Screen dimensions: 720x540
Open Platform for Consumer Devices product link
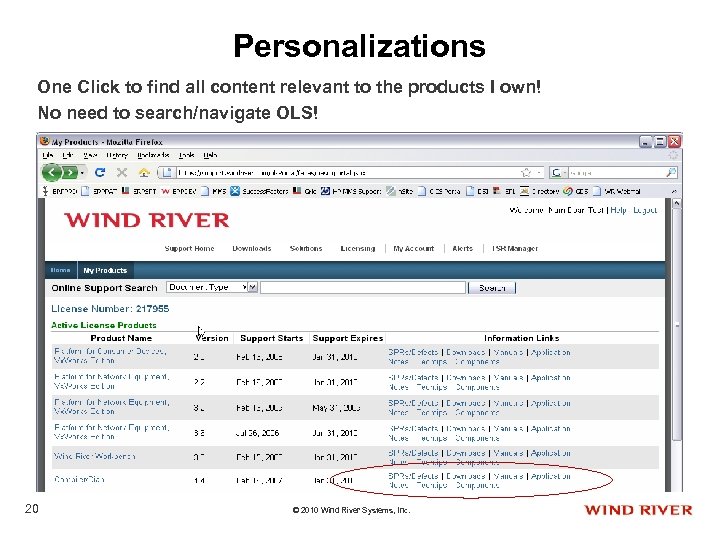pyautogui.click(x=110, y=356)
